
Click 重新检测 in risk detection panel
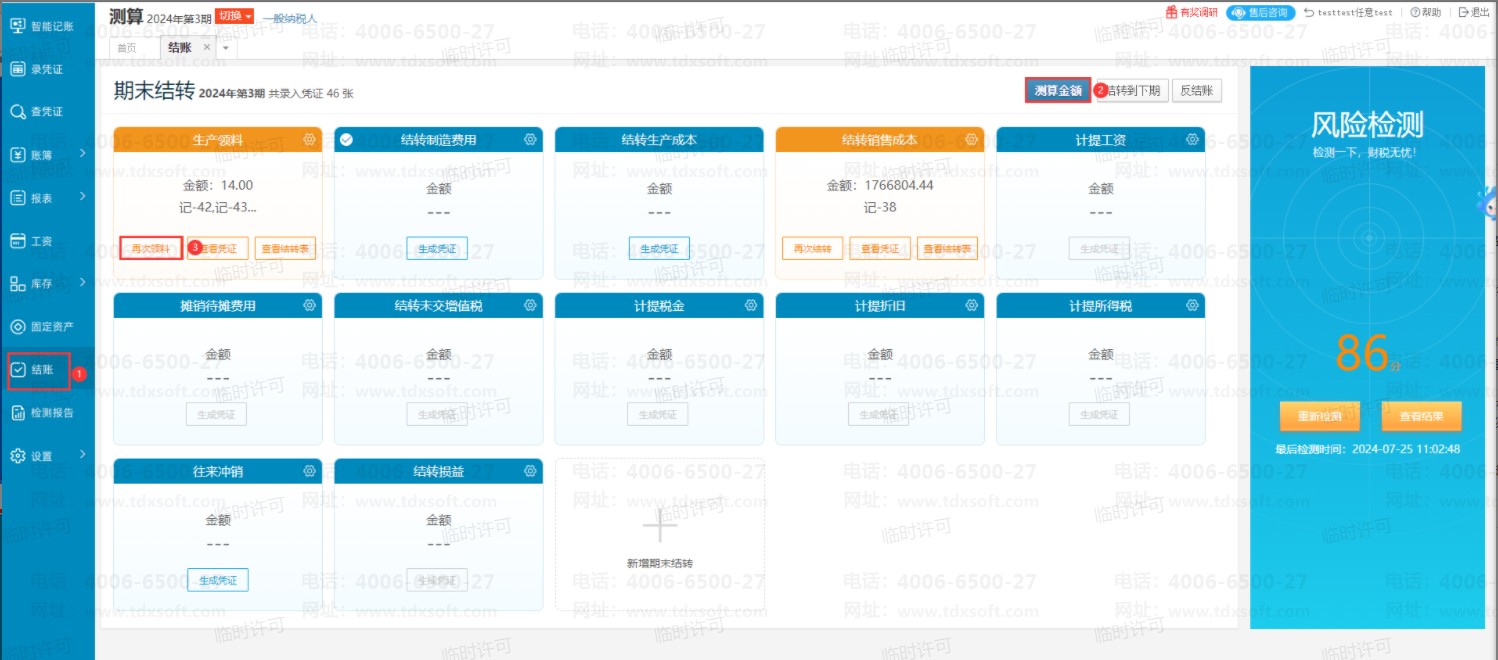(1318, 415)
